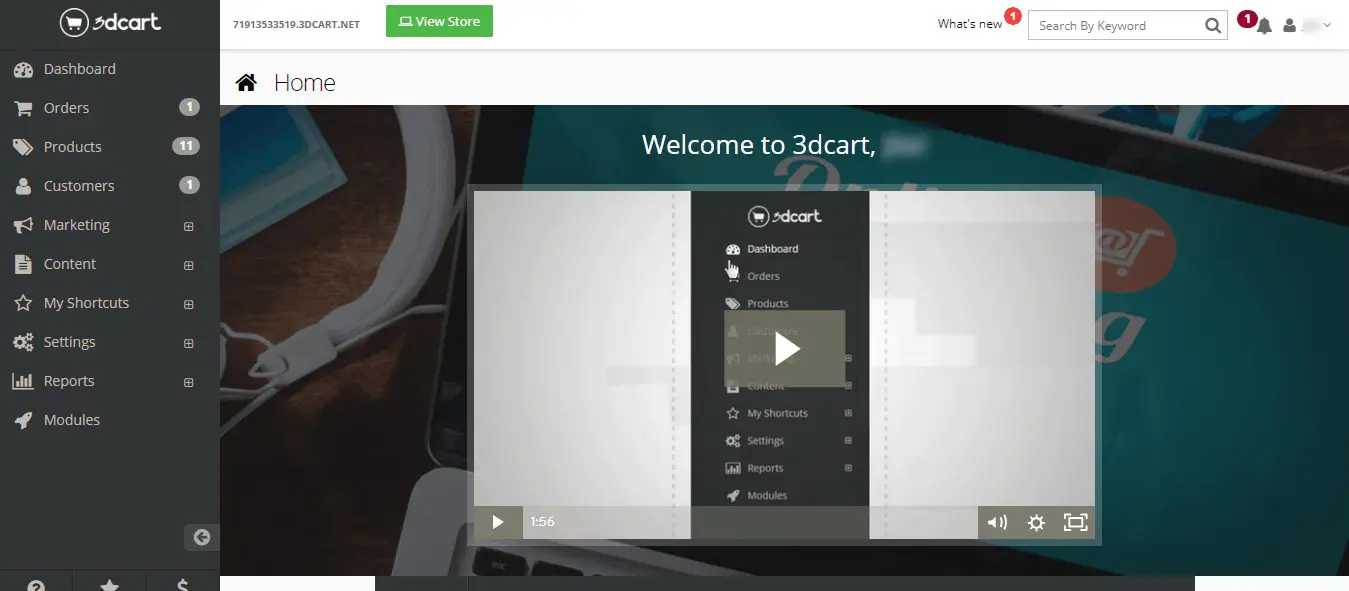Enter video fullscreen mode
Viewport: 1349px width, 591px height.
pos(1075,522)
